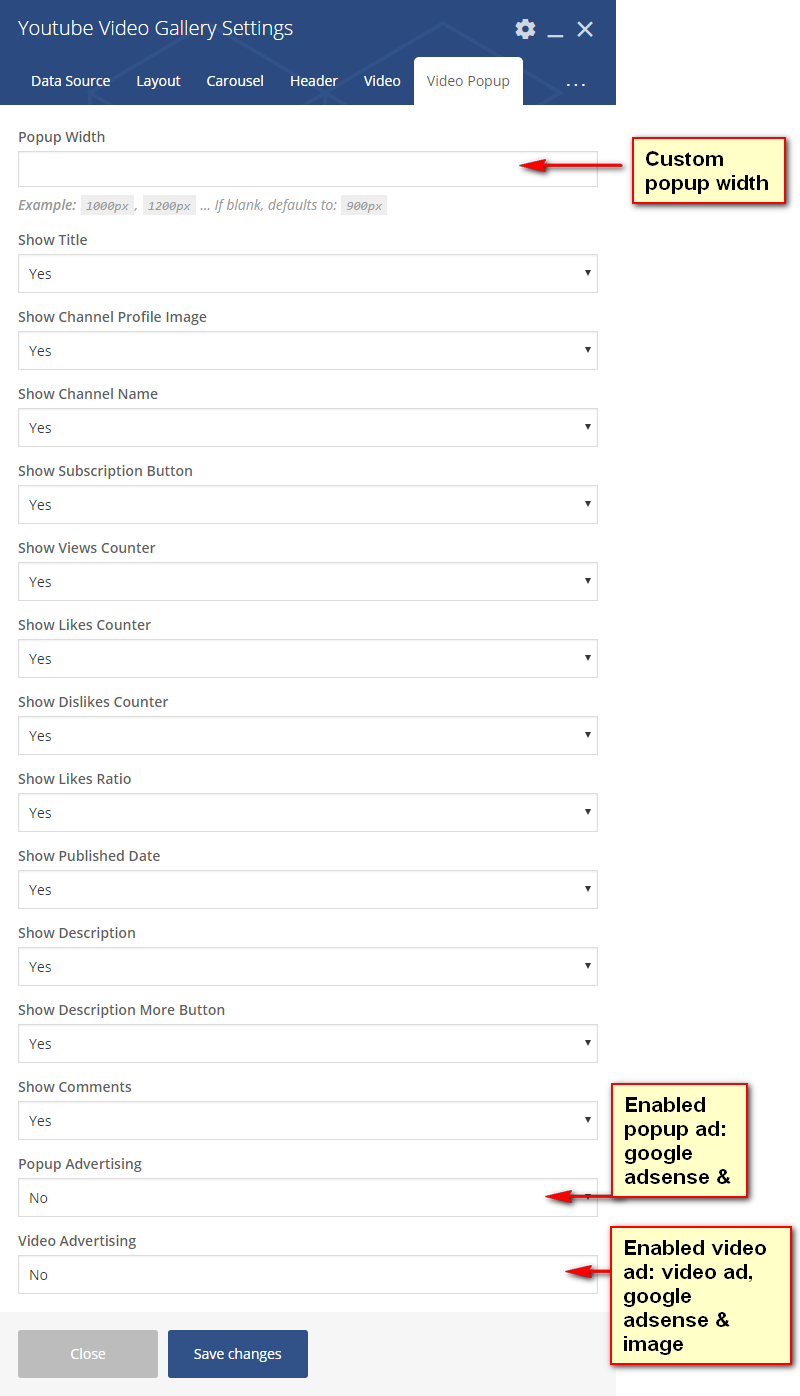The image size is (800, 1396).
Task: Open the Show Views Counter dropdown
Action: pyautogui.click(x=307, y=582)
